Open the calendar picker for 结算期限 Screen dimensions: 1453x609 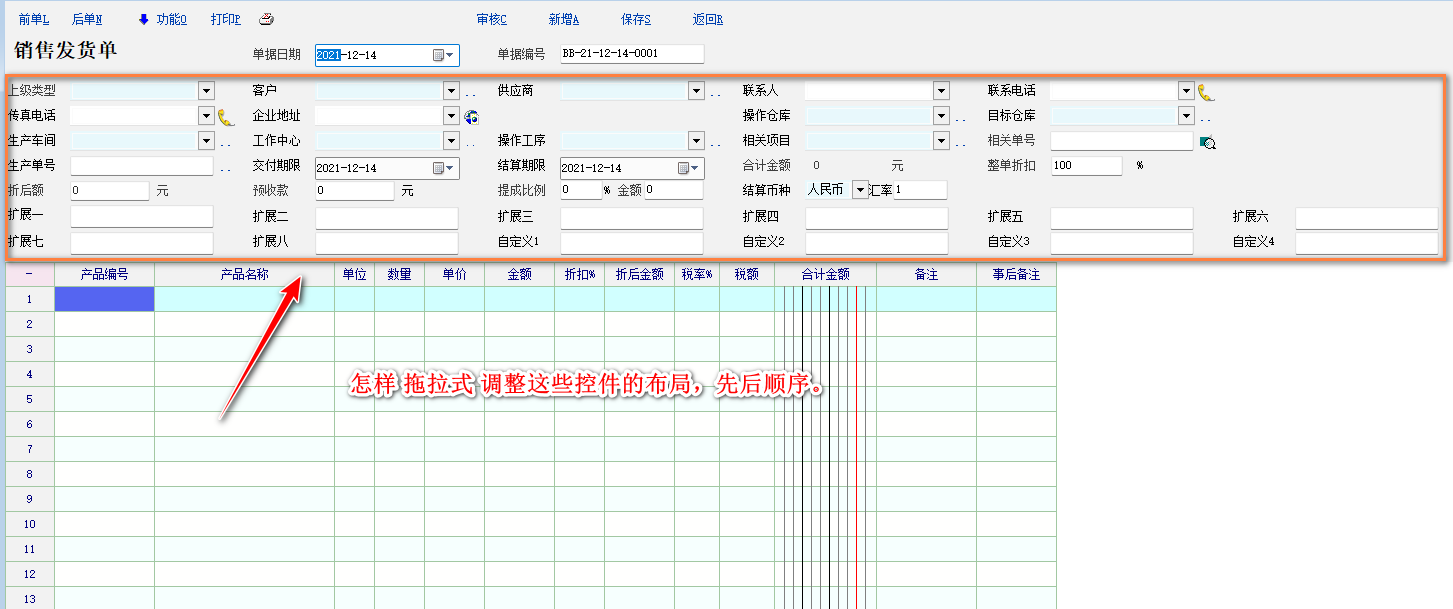[x=689, y=168]
